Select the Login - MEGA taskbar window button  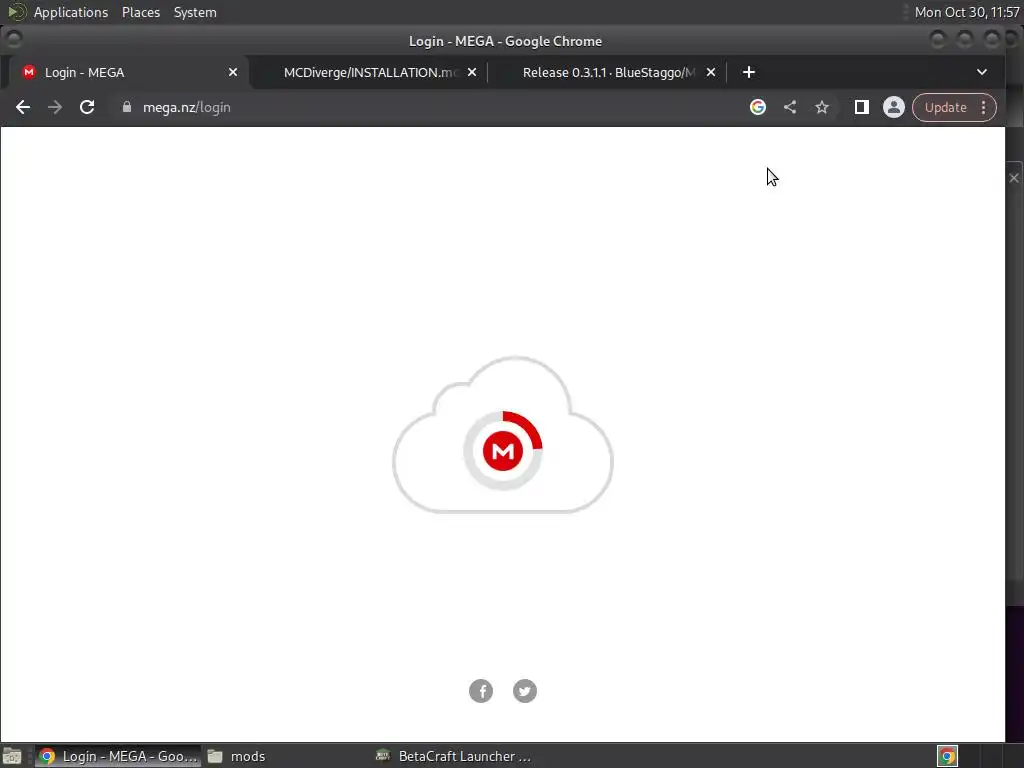118,756
